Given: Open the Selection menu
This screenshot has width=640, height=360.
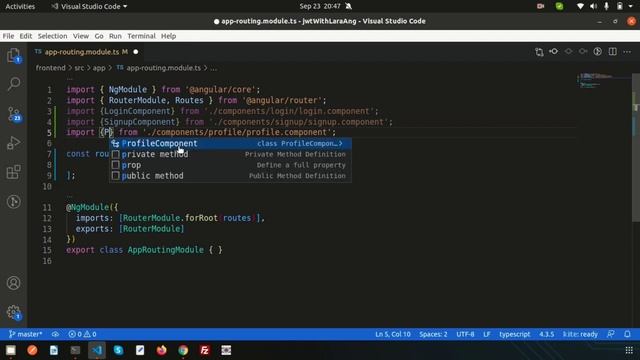Looking at the screenshot, I should (52, 36).
